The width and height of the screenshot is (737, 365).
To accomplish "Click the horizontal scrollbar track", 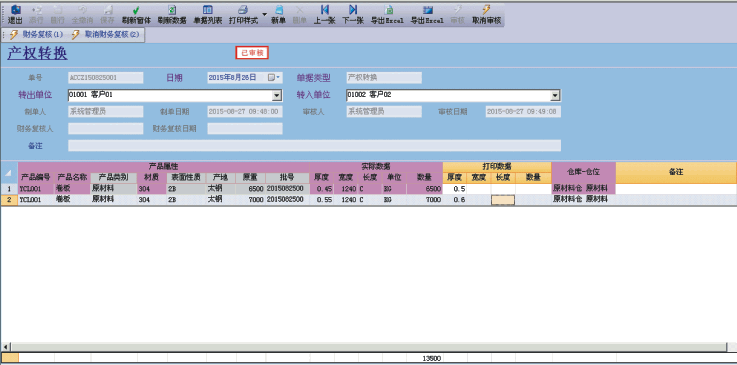I will (369, 347).
